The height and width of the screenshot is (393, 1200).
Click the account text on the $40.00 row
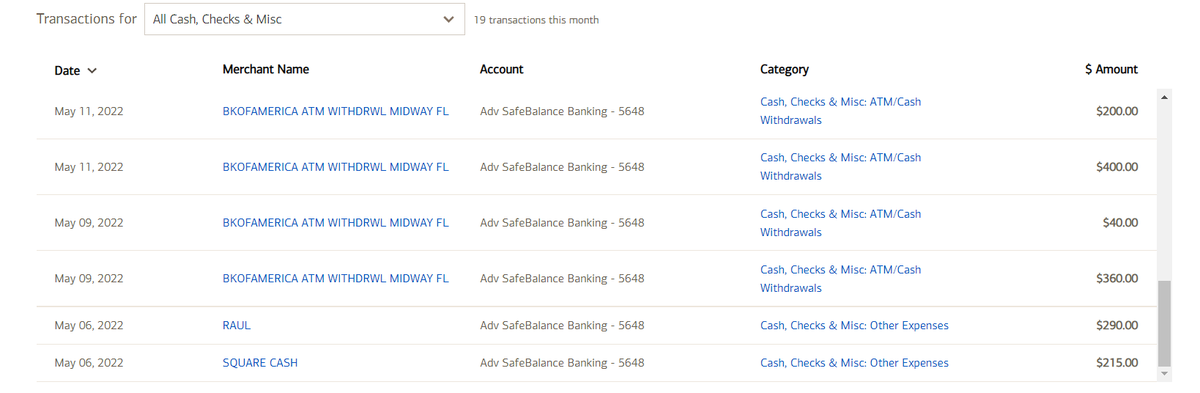562,223
